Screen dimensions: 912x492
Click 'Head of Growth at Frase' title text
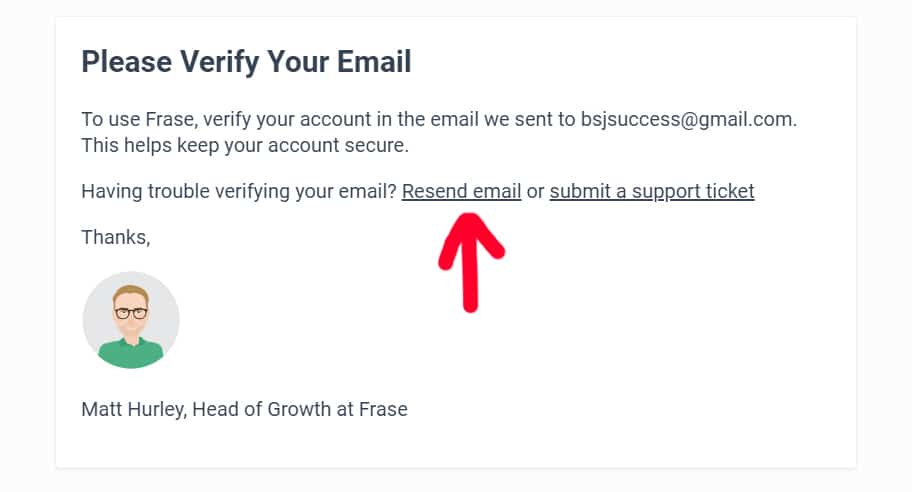(300, 409)
